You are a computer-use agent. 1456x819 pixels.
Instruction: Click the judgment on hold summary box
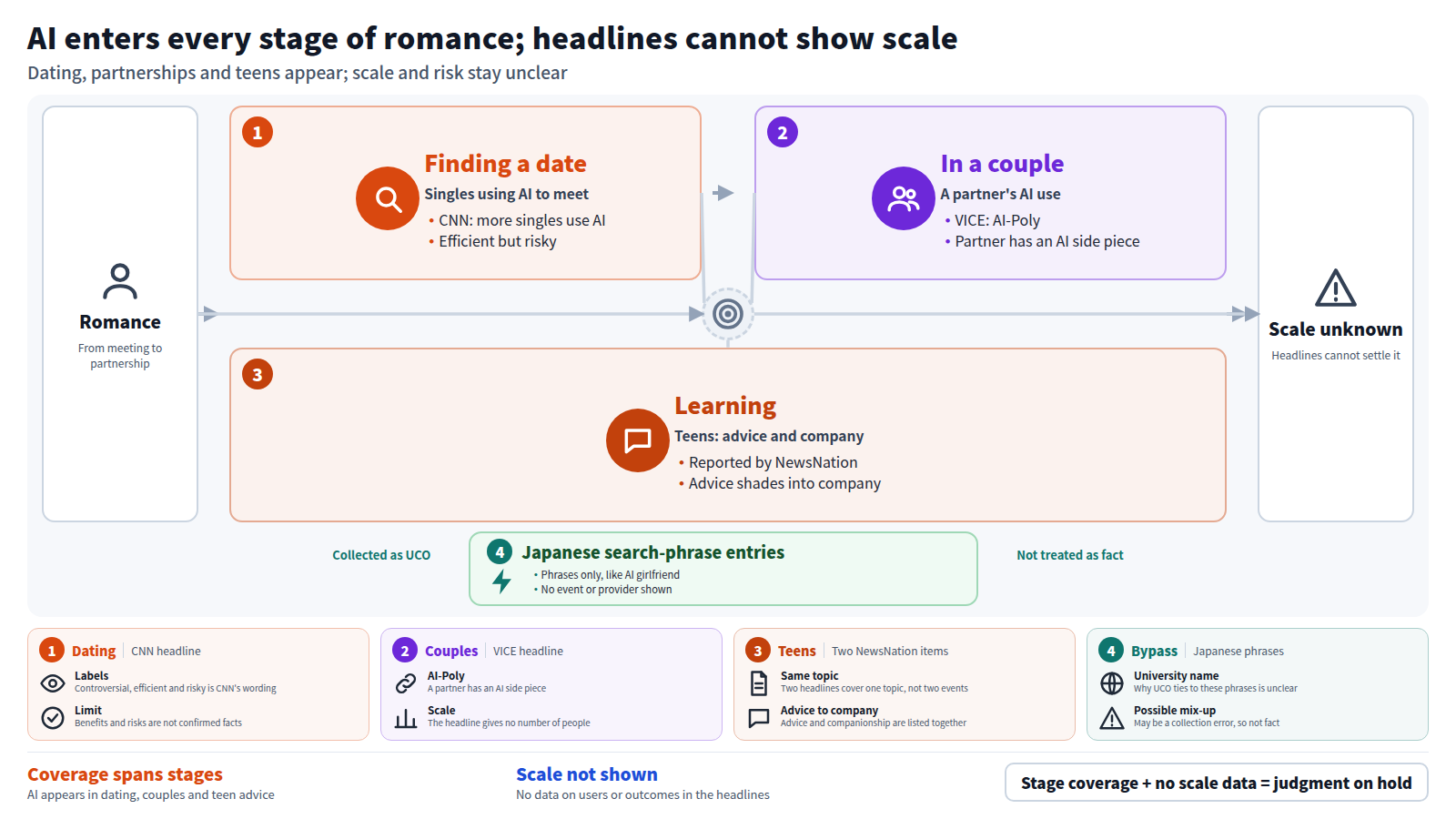point(1217,783)
